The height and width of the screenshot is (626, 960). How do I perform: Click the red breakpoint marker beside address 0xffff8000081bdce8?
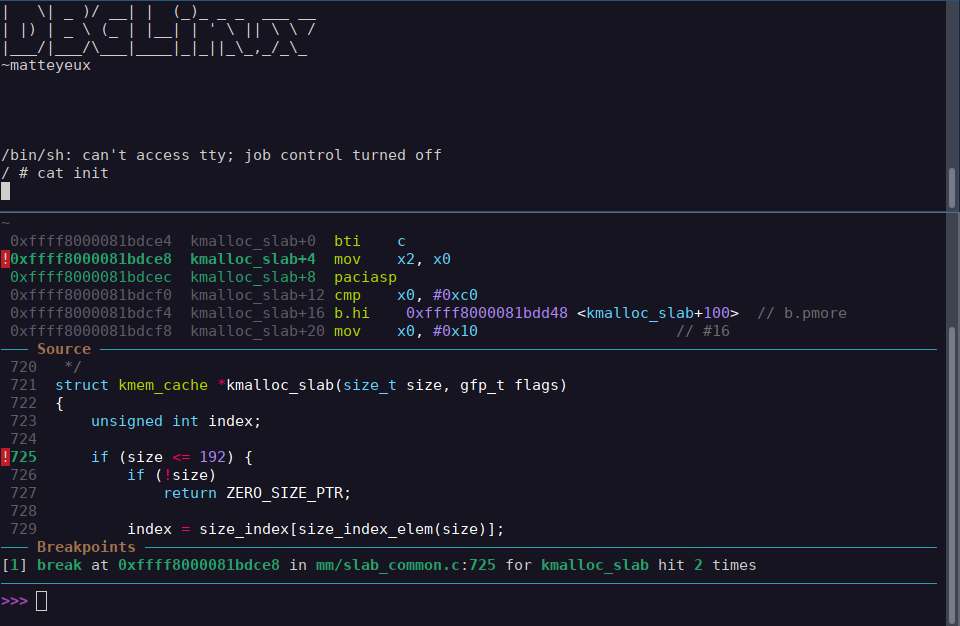(x=6, y=259)
